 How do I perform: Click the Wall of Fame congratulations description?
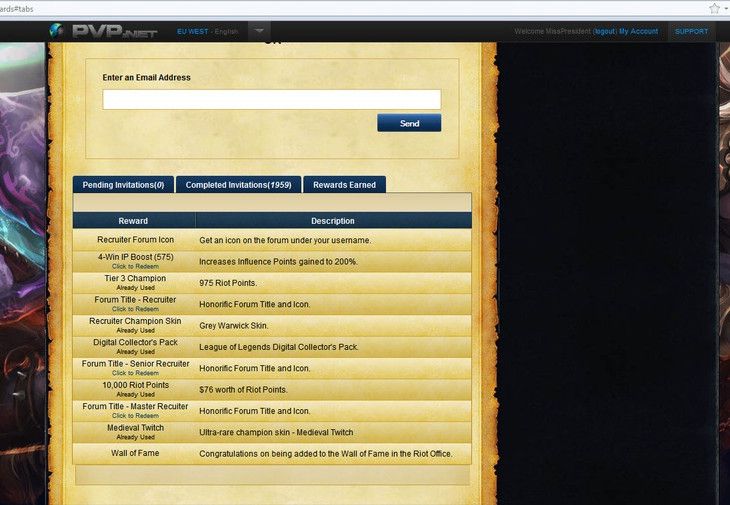pyautogui.click(x=326, y=454)
